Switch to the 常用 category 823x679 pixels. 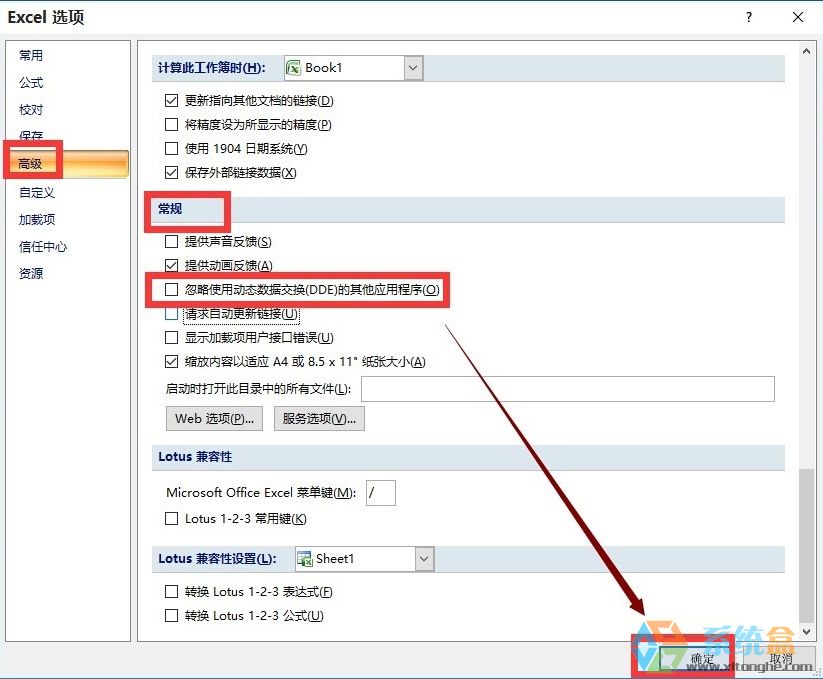coord(31,55)
